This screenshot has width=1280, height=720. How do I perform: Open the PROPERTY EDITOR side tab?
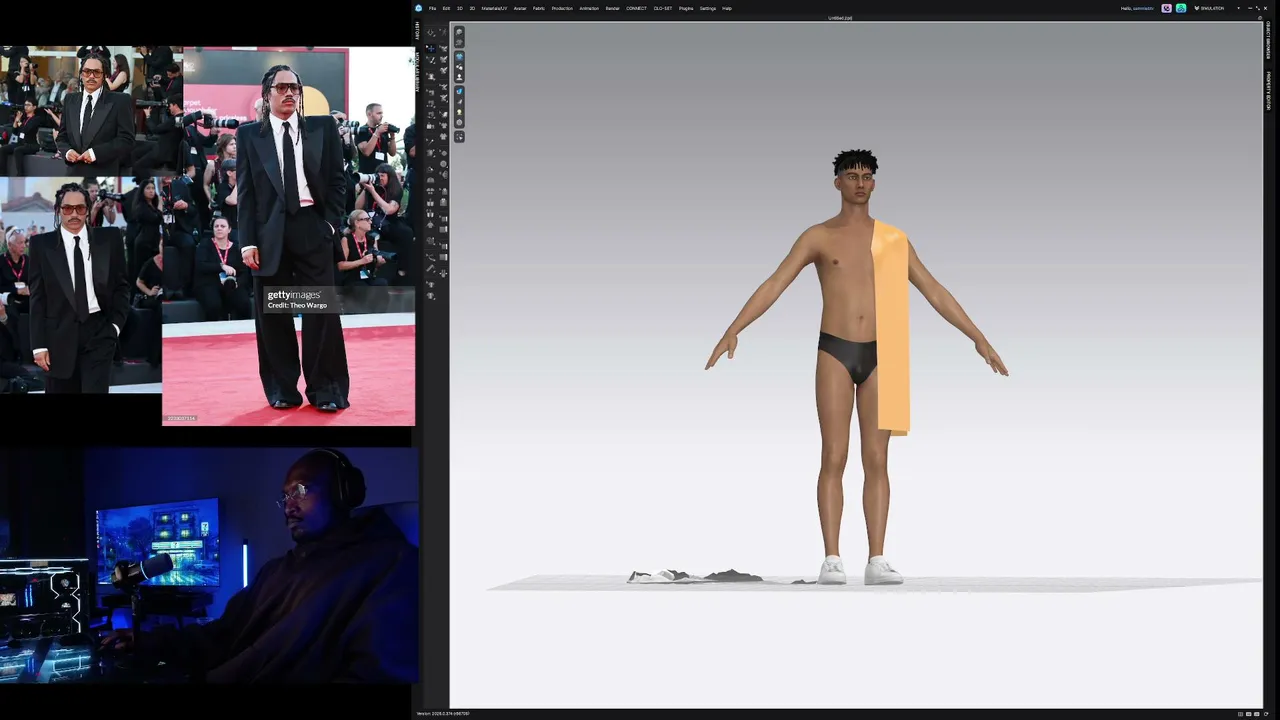pos(1268,90)
